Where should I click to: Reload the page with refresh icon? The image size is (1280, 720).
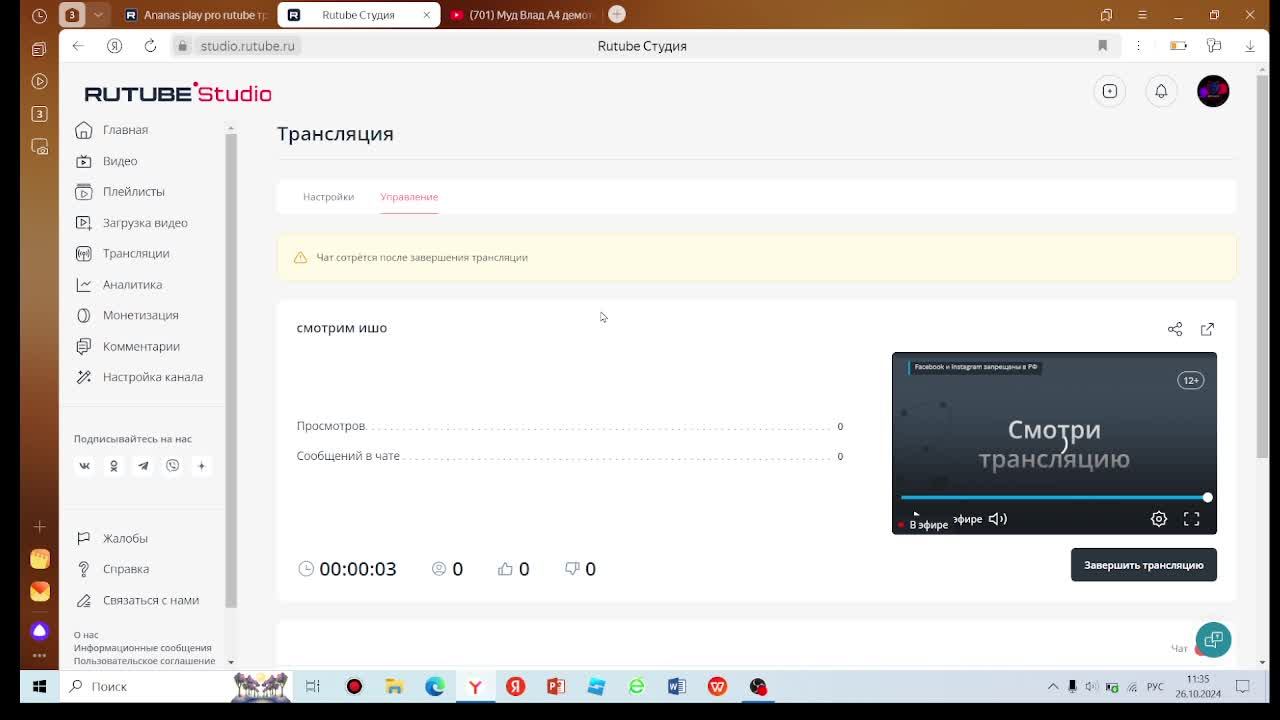point(150,46)
